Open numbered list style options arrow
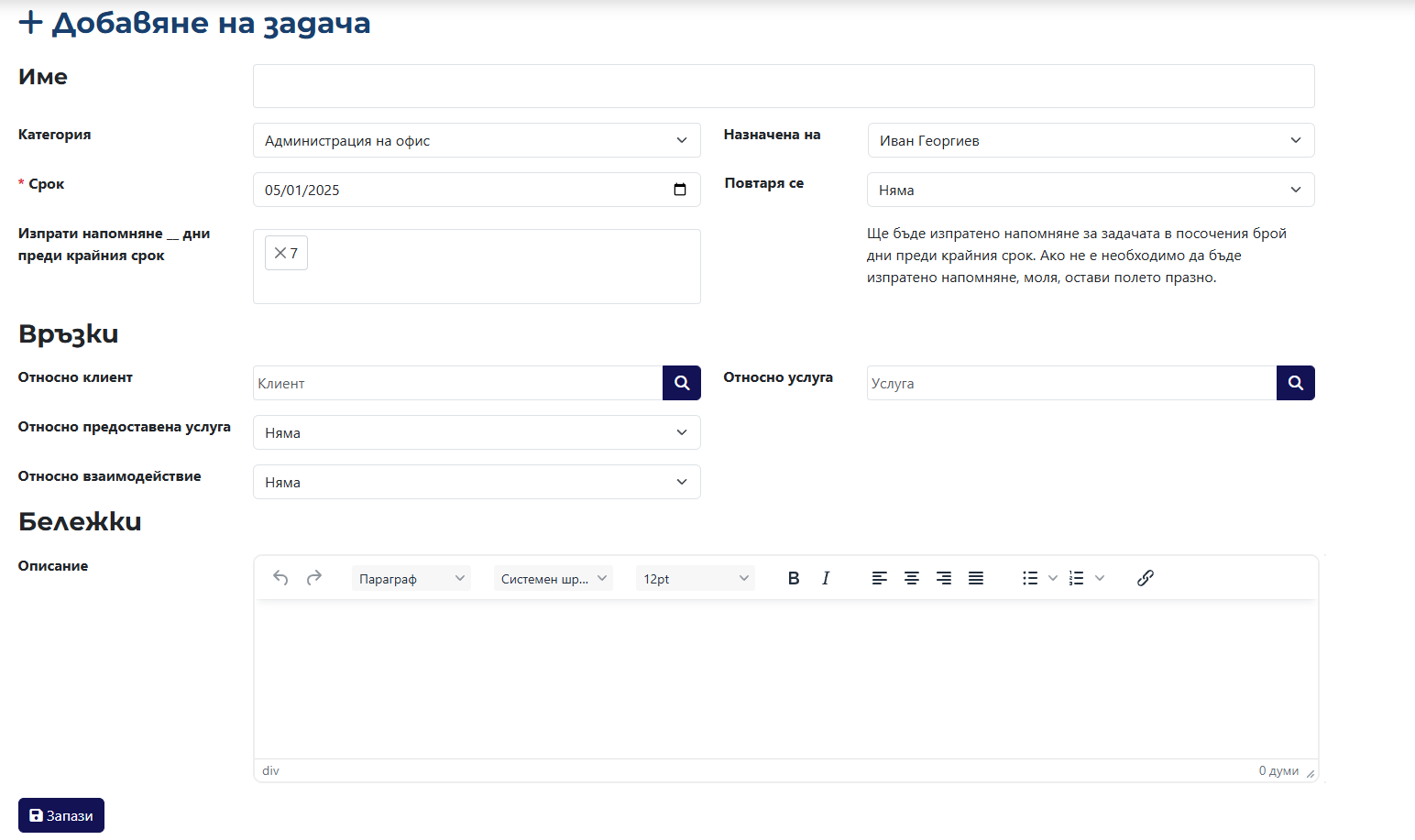 pyautogui.click(x=1100, y=578)
